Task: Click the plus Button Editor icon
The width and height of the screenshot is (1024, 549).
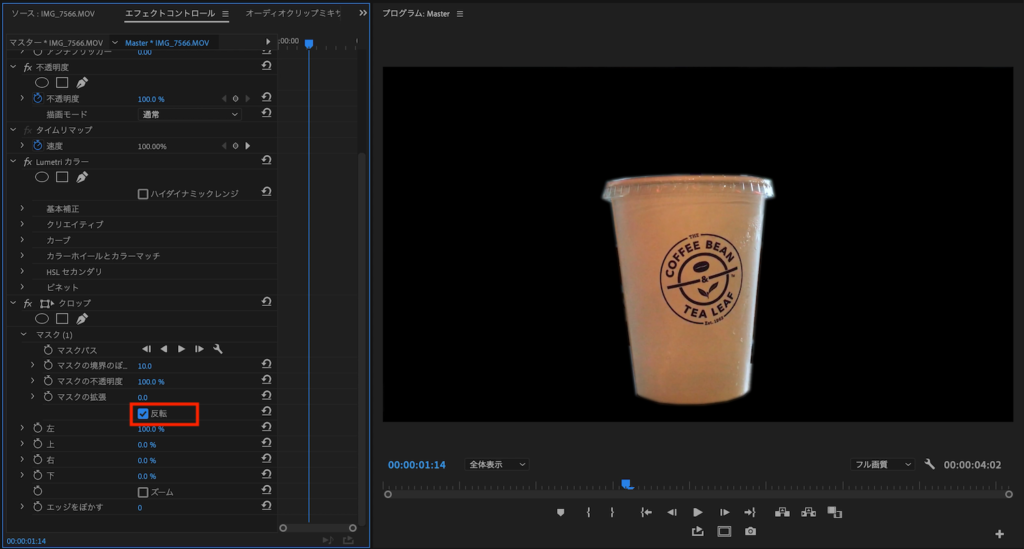Action: [999, 533]
